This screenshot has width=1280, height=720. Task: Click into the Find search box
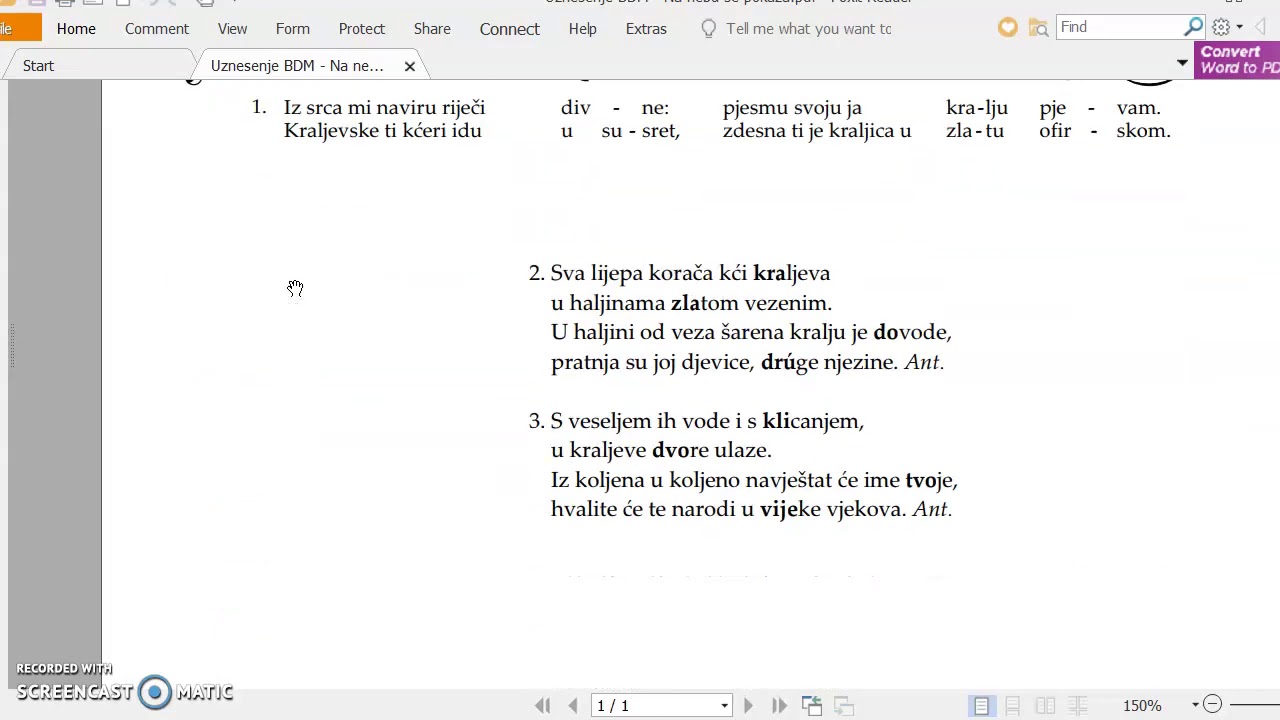click(1118, 27)
